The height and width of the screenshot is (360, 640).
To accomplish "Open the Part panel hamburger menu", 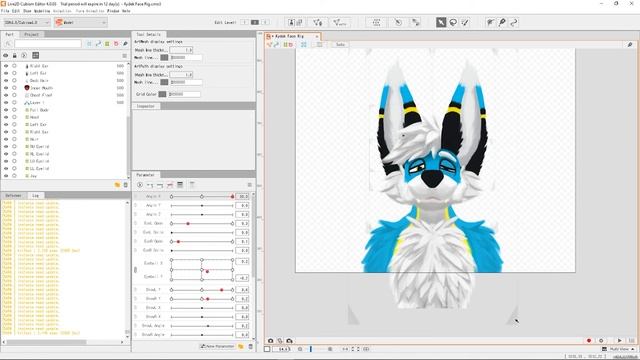I will 124,56.
